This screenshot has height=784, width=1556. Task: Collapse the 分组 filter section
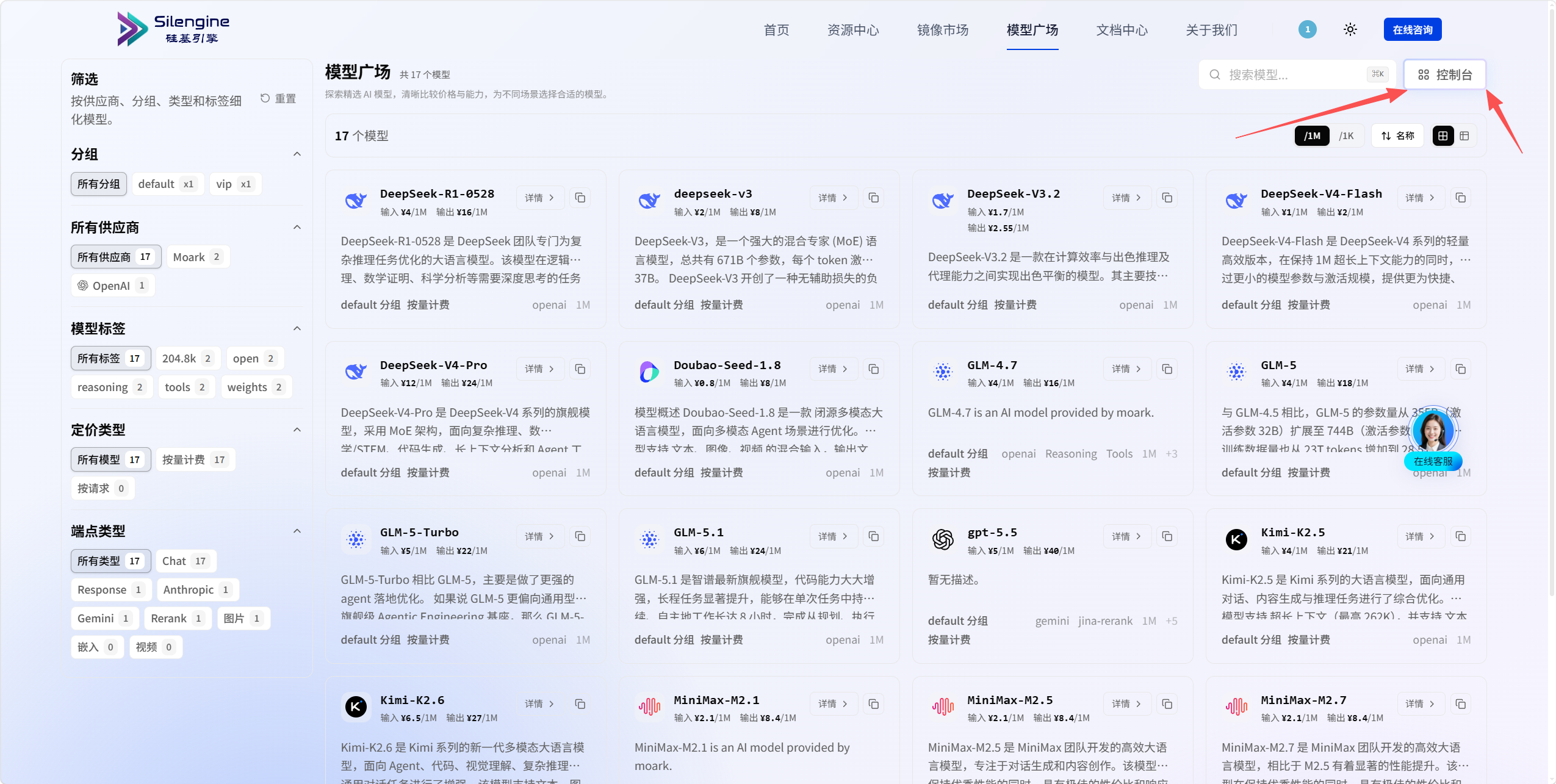coord(297,154)
